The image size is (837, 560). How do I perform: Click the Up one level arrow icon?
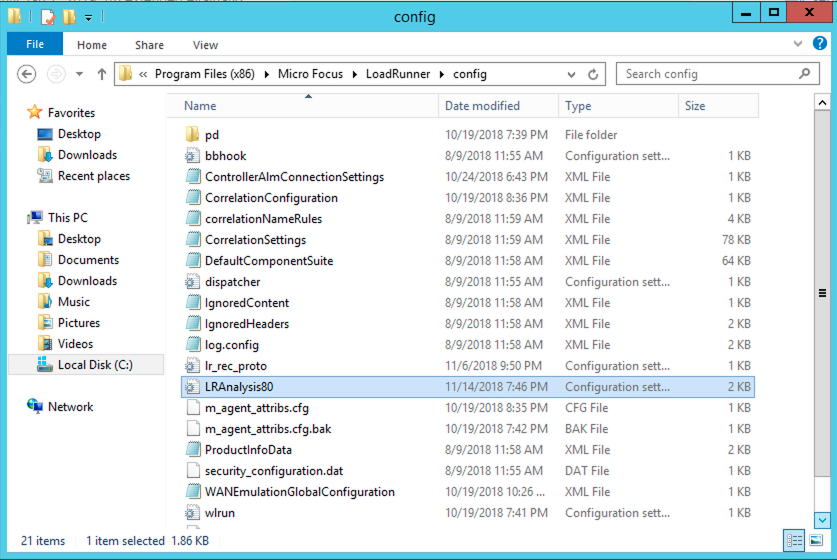point(102,74)
